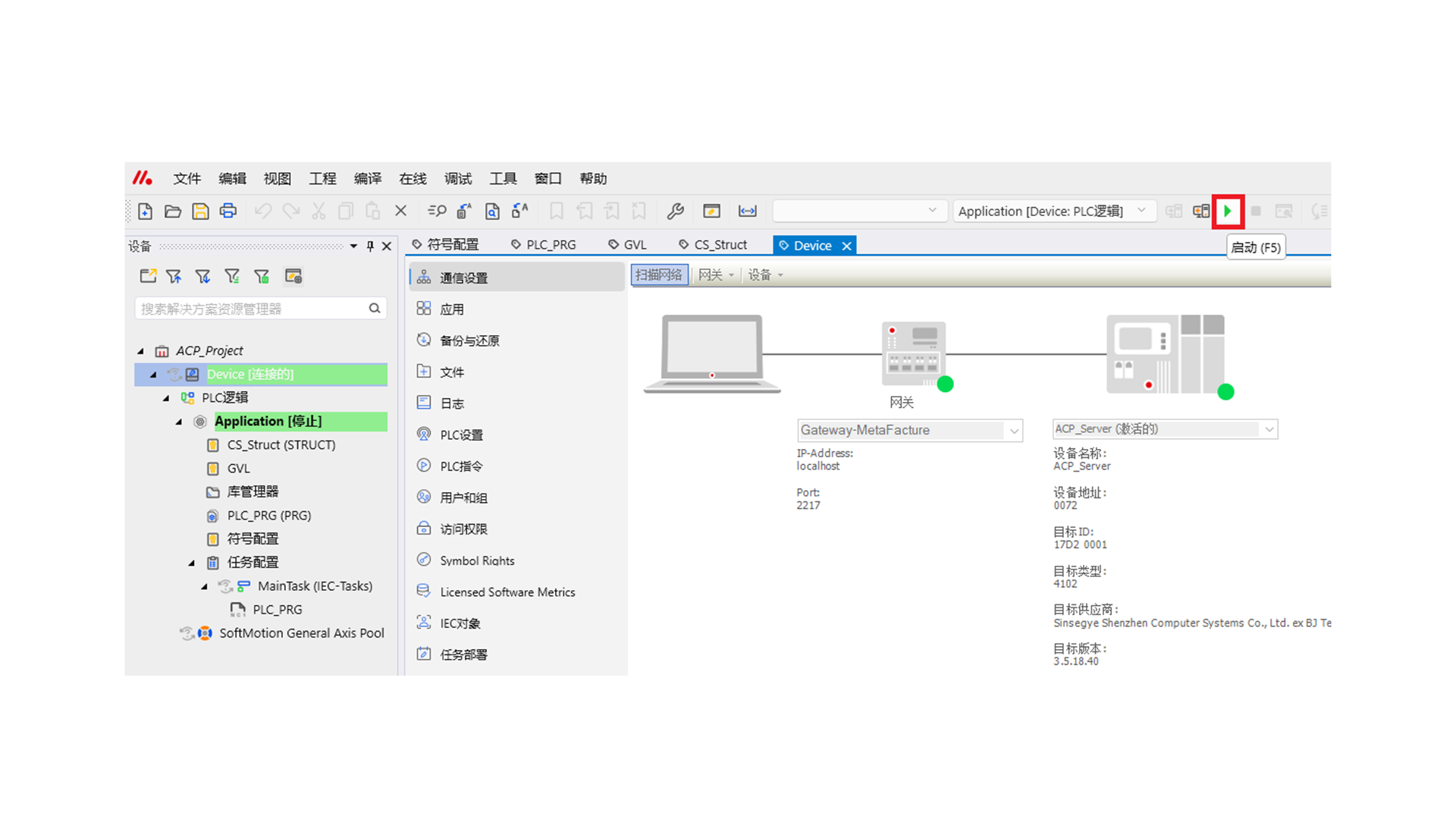Image resolution: width=1456 pixels, height=819 pixels.
Task: Click the New file toolbar icon
Action: pos(145,212)
